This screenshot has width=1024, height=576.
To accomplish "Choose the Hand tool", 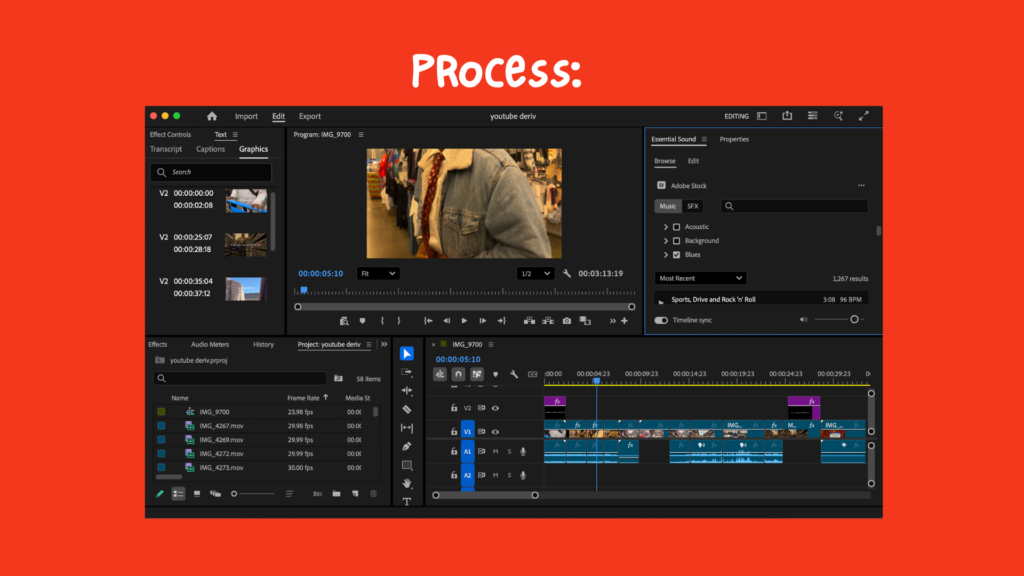I will (407, 483).
